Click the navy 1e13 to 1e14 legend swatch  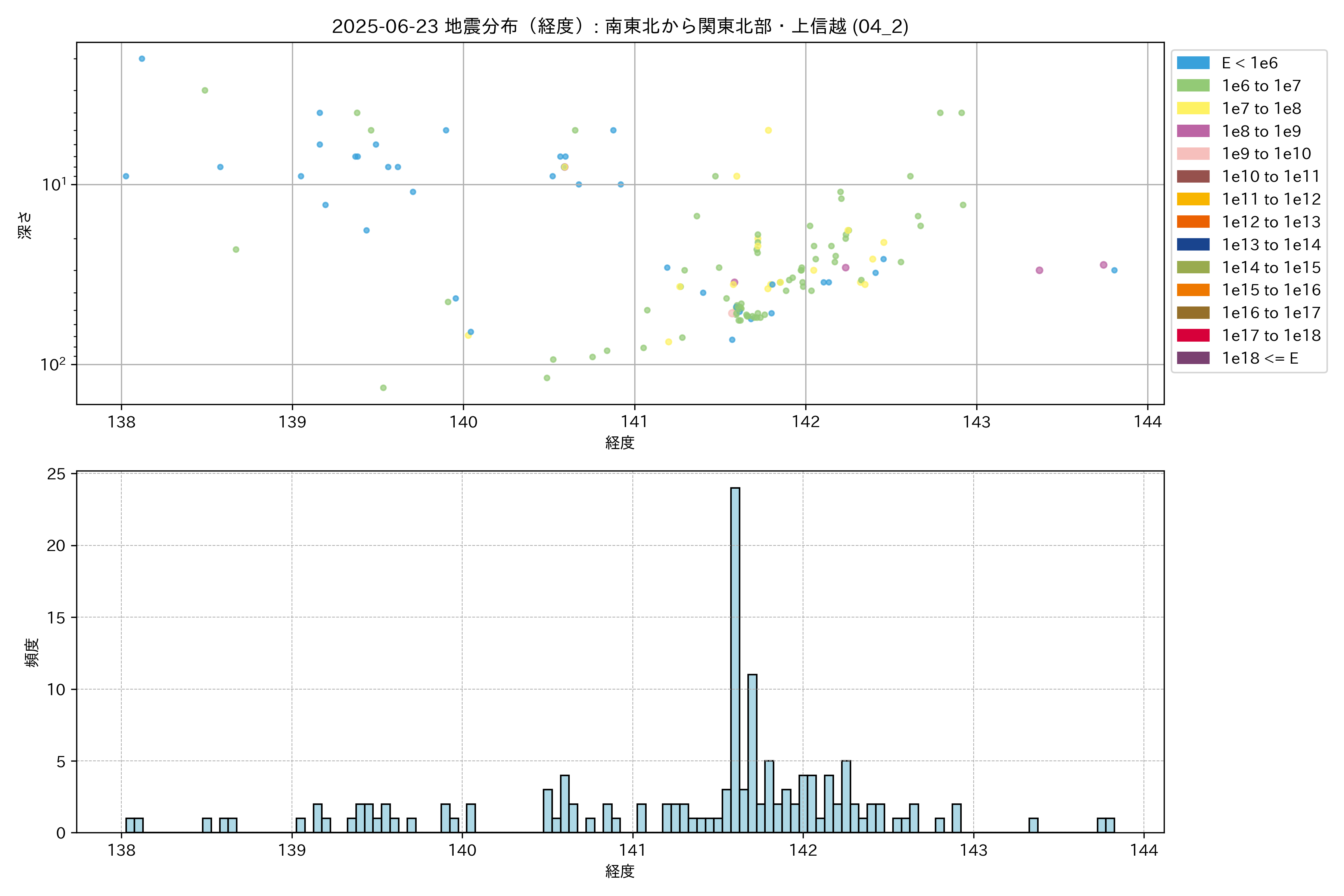(x=1192, y=245)
